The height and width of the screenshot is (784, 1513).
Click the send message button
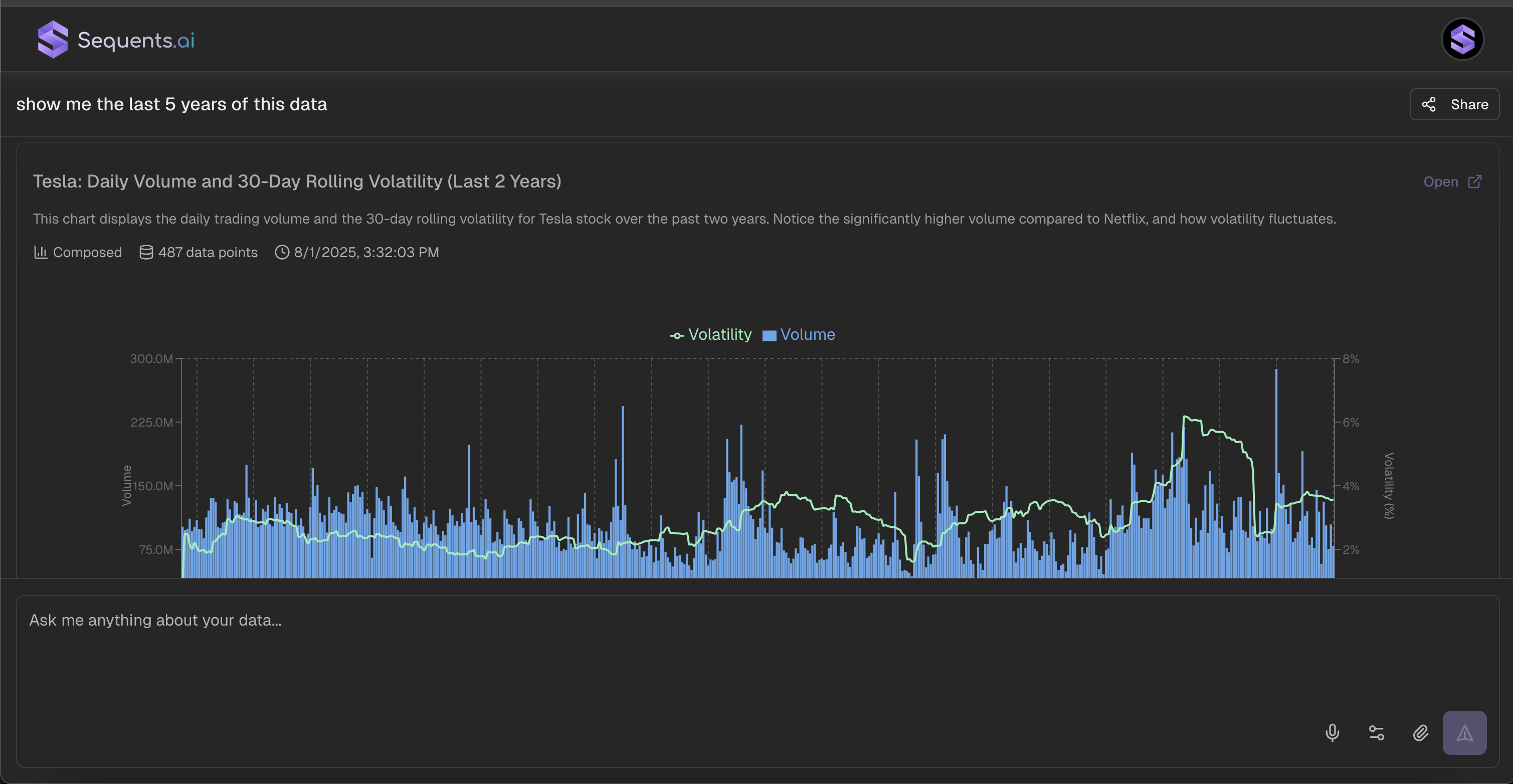tap(1464, 732)
